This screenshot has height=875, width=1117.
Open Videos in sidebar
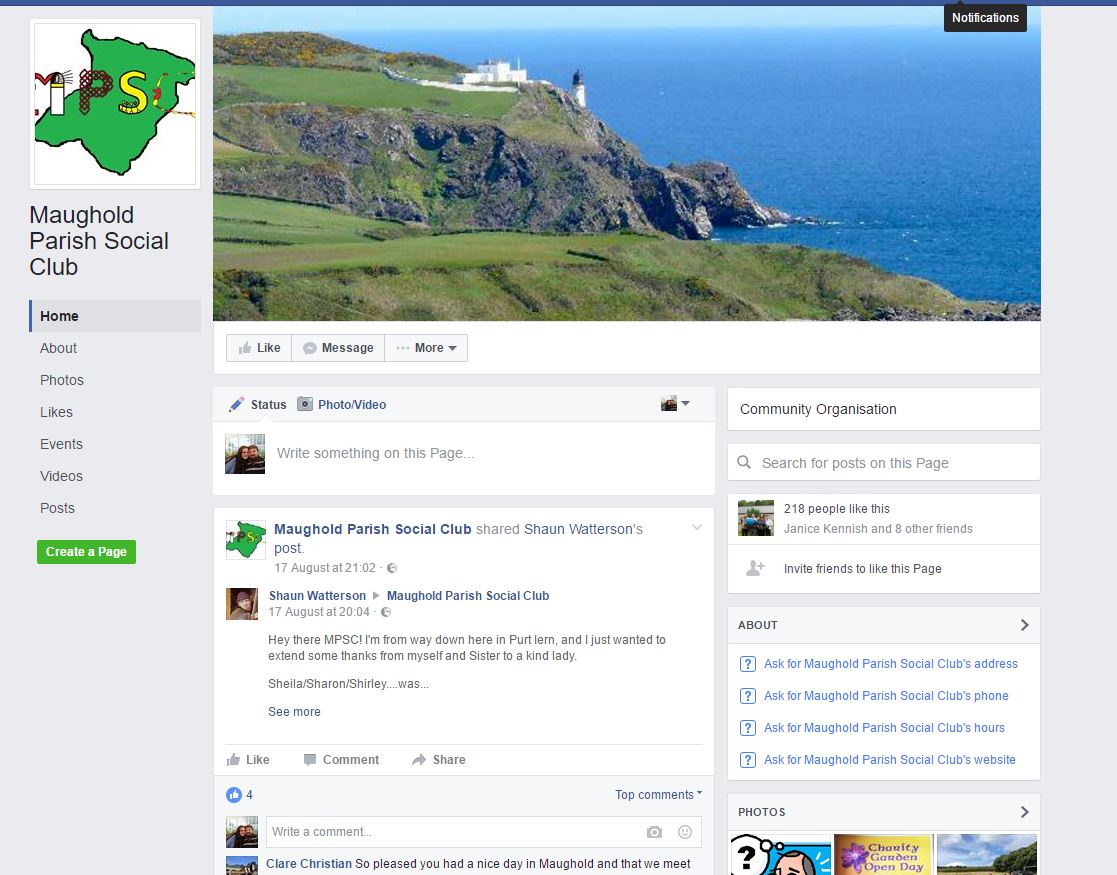61,476
